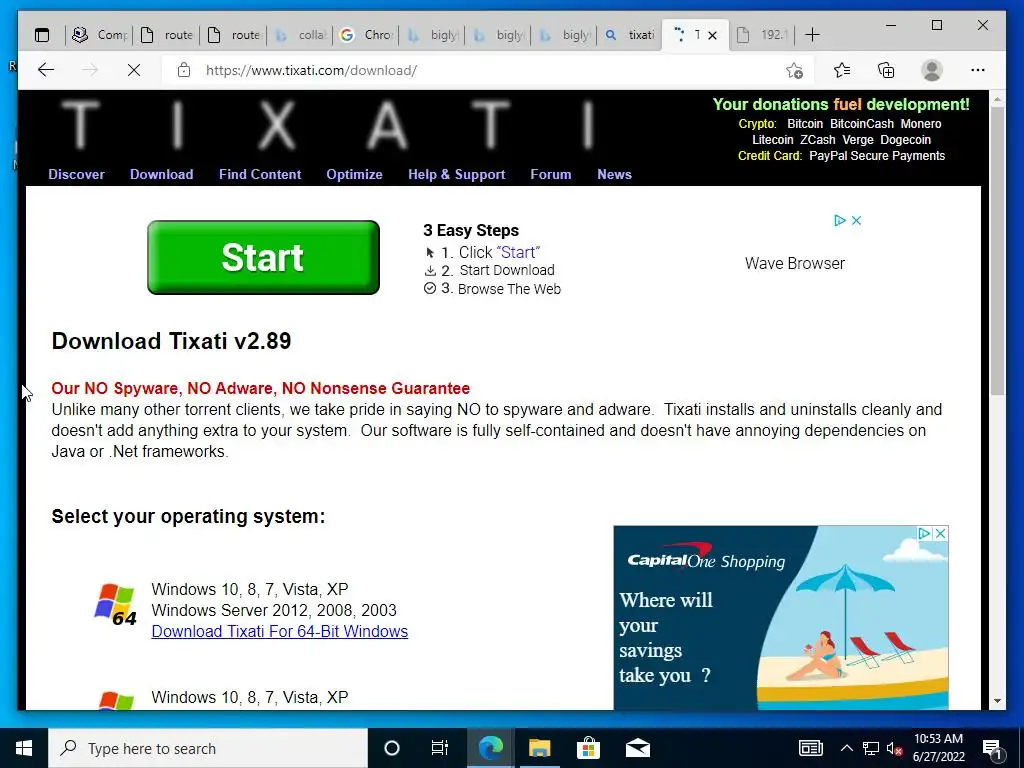Close the Wave Browser ad with X

click(857, 221)
